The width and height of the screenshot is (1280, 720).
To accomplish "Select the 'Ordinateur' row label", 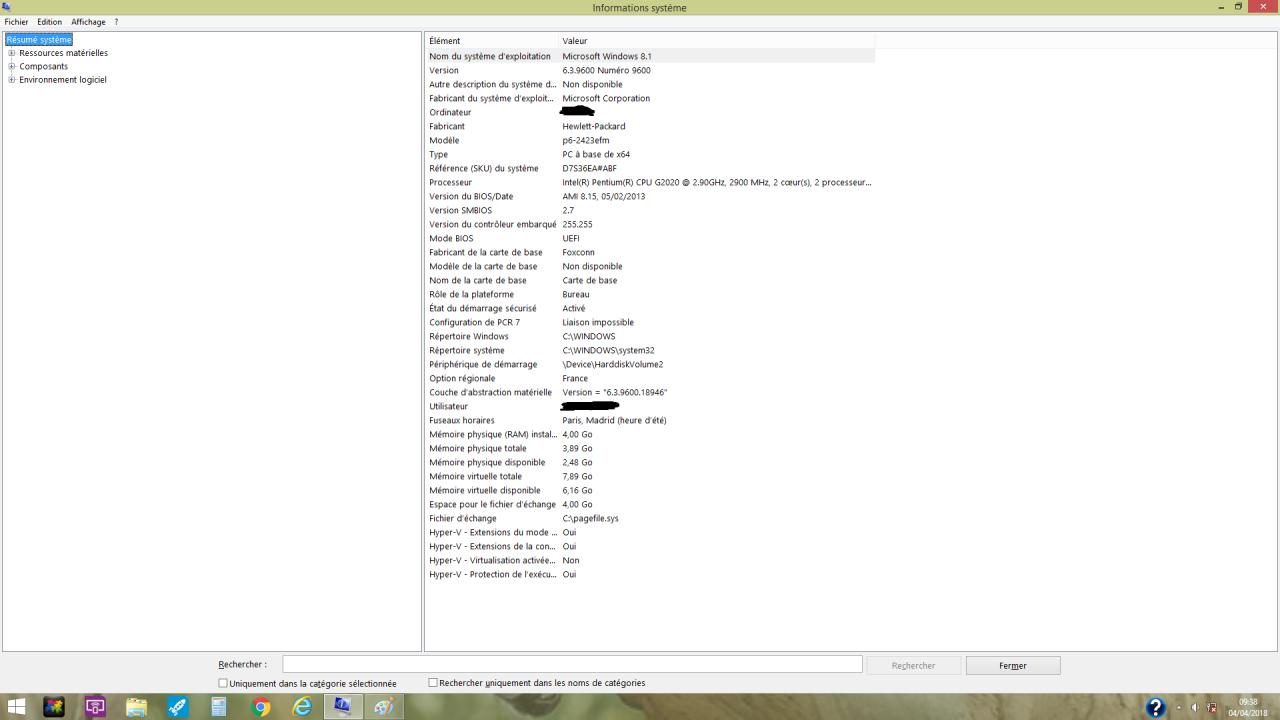I will point(450,112).
